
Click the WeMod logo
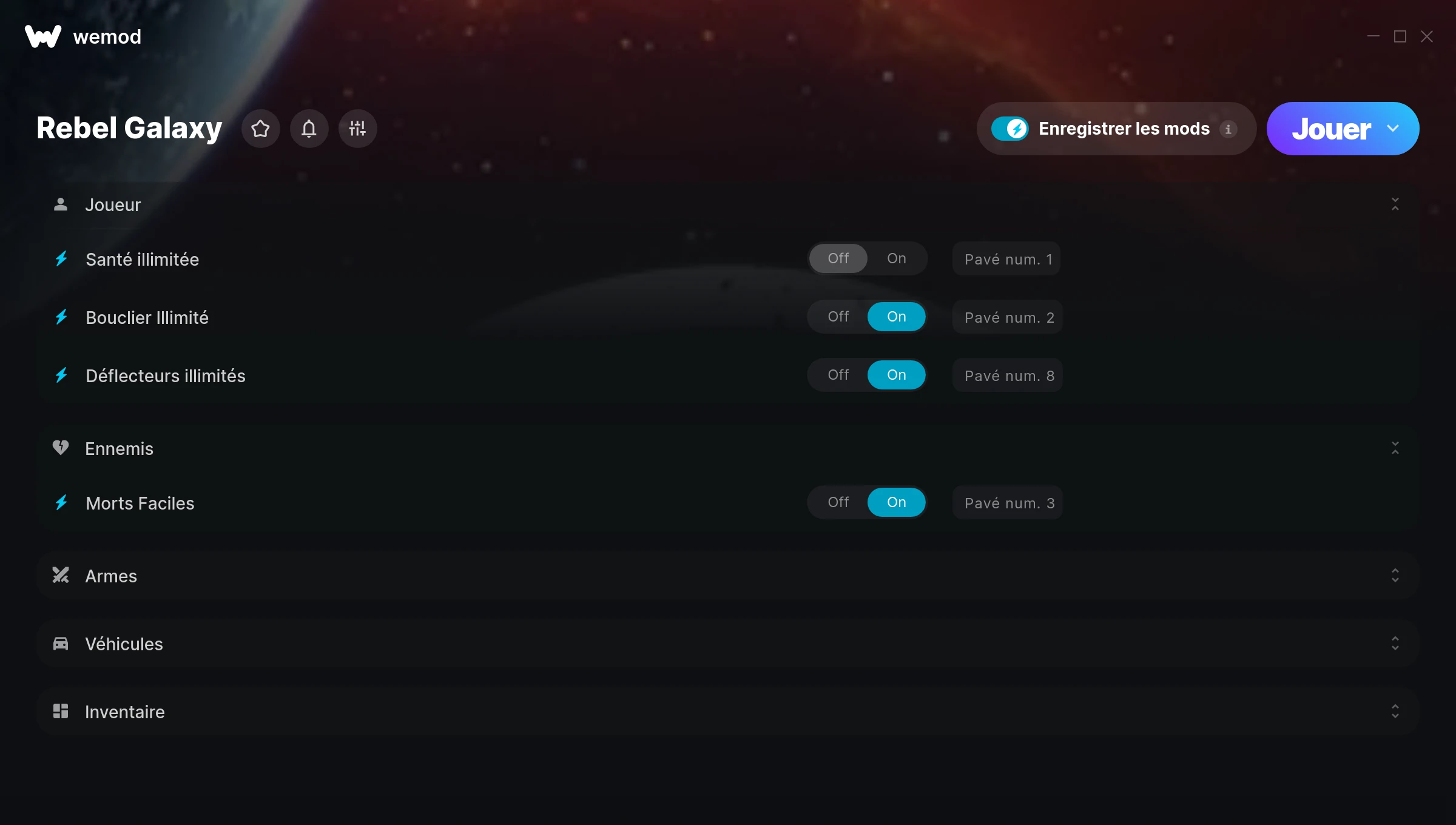click(43, 36)
